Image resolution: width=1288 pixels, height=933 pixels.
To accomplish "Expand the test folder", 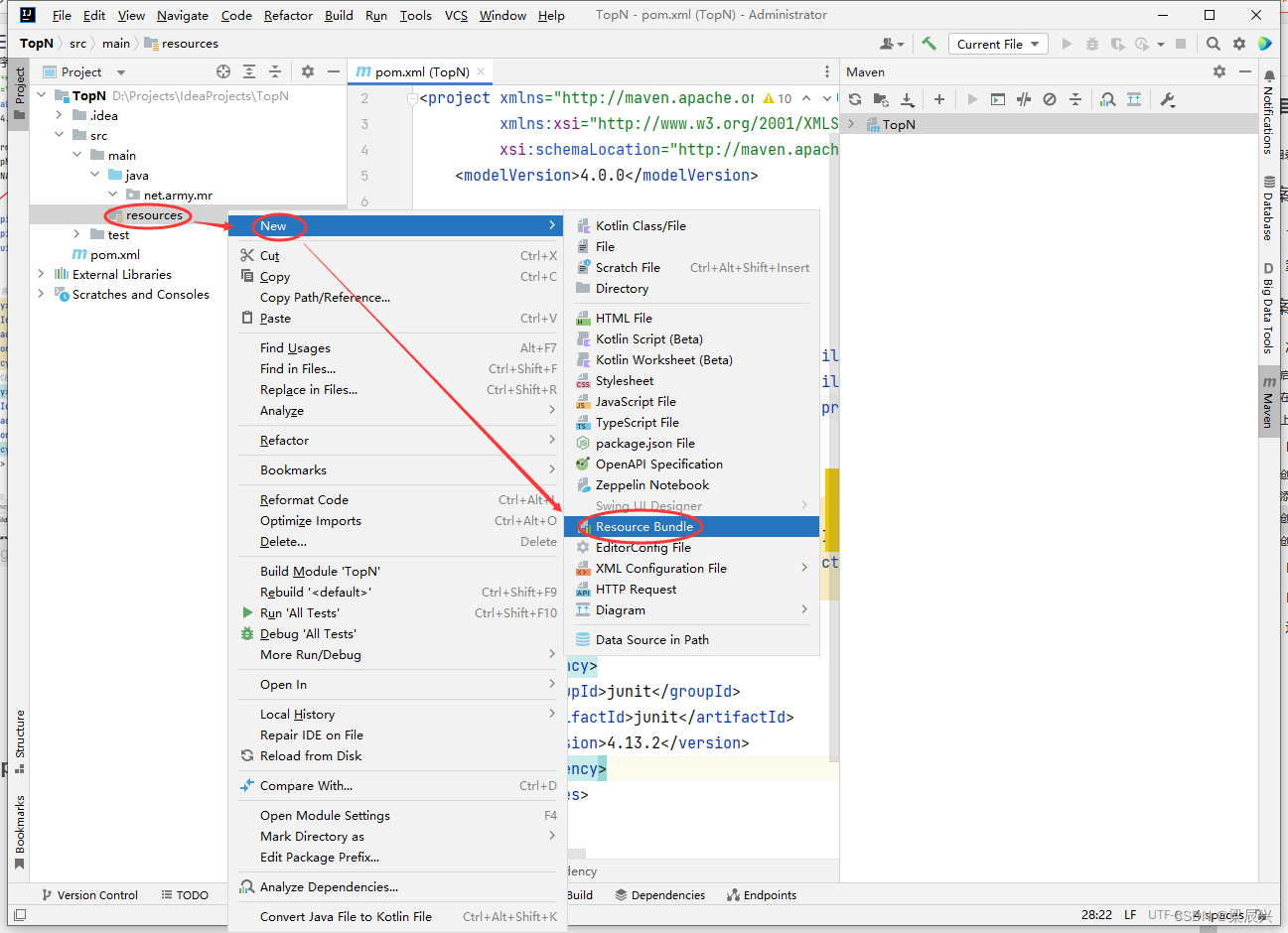I will click(x=77, y=235).
